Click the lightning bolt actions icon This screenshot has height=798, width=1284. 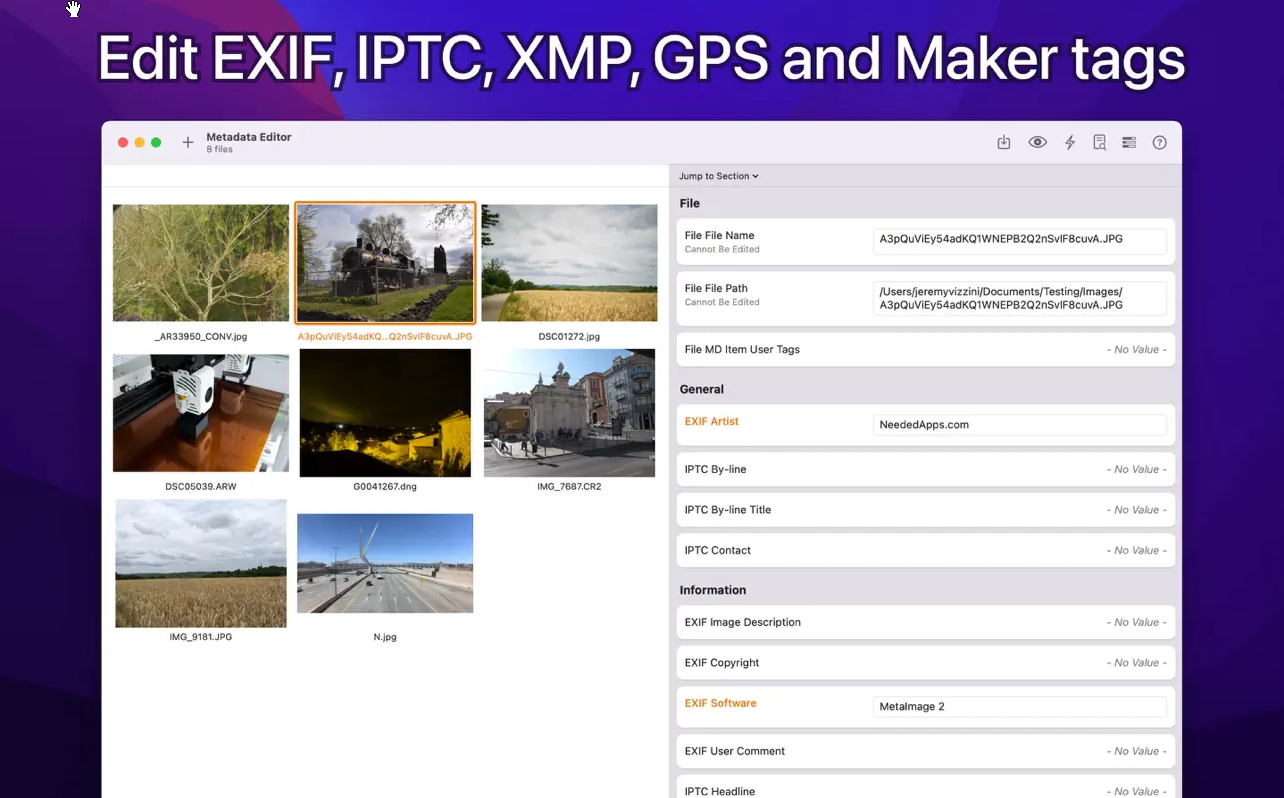pos(1069,143)
